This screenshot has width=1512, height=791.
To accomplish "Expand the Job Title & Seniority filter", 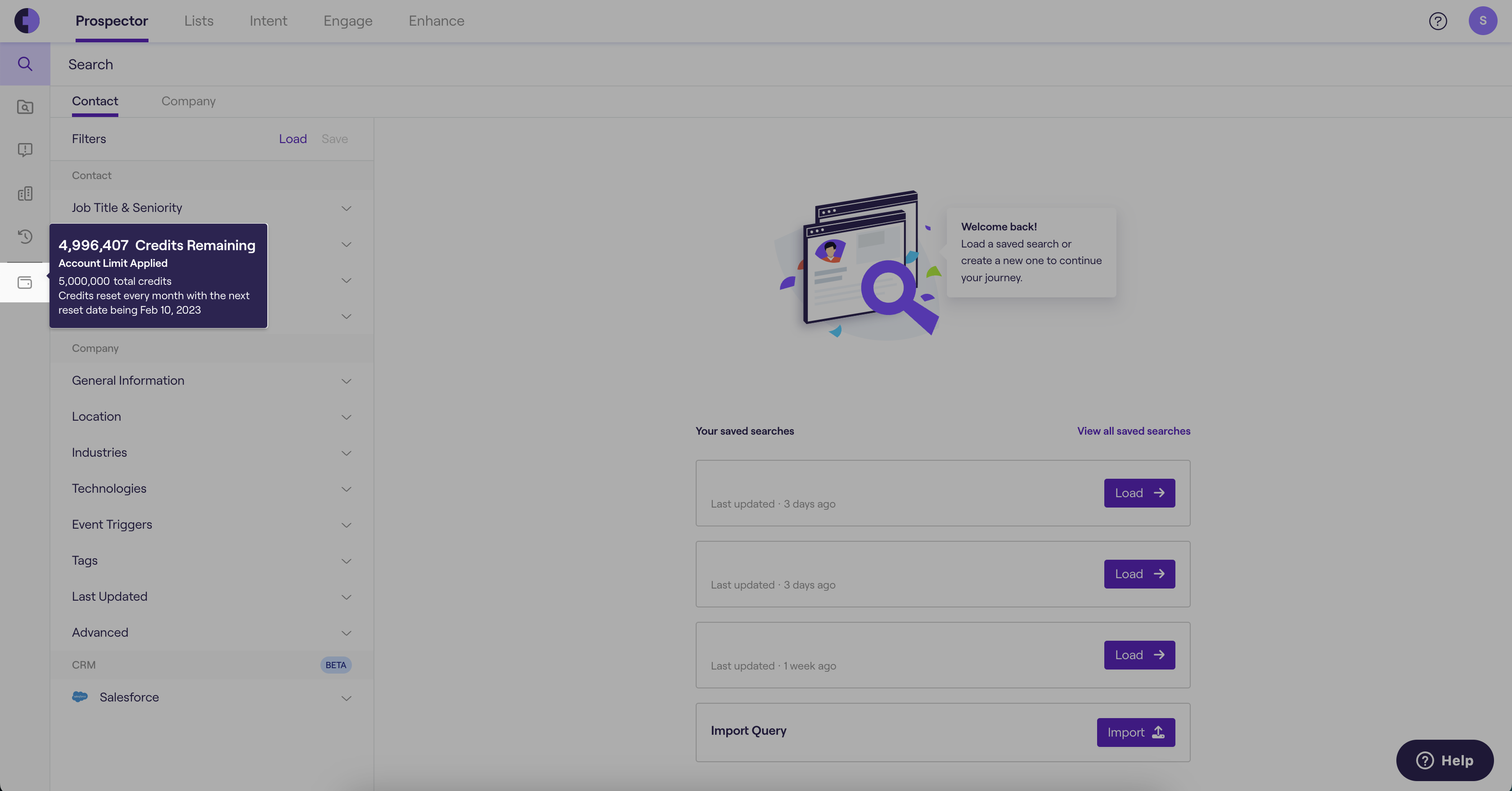I will click(211, 208).
